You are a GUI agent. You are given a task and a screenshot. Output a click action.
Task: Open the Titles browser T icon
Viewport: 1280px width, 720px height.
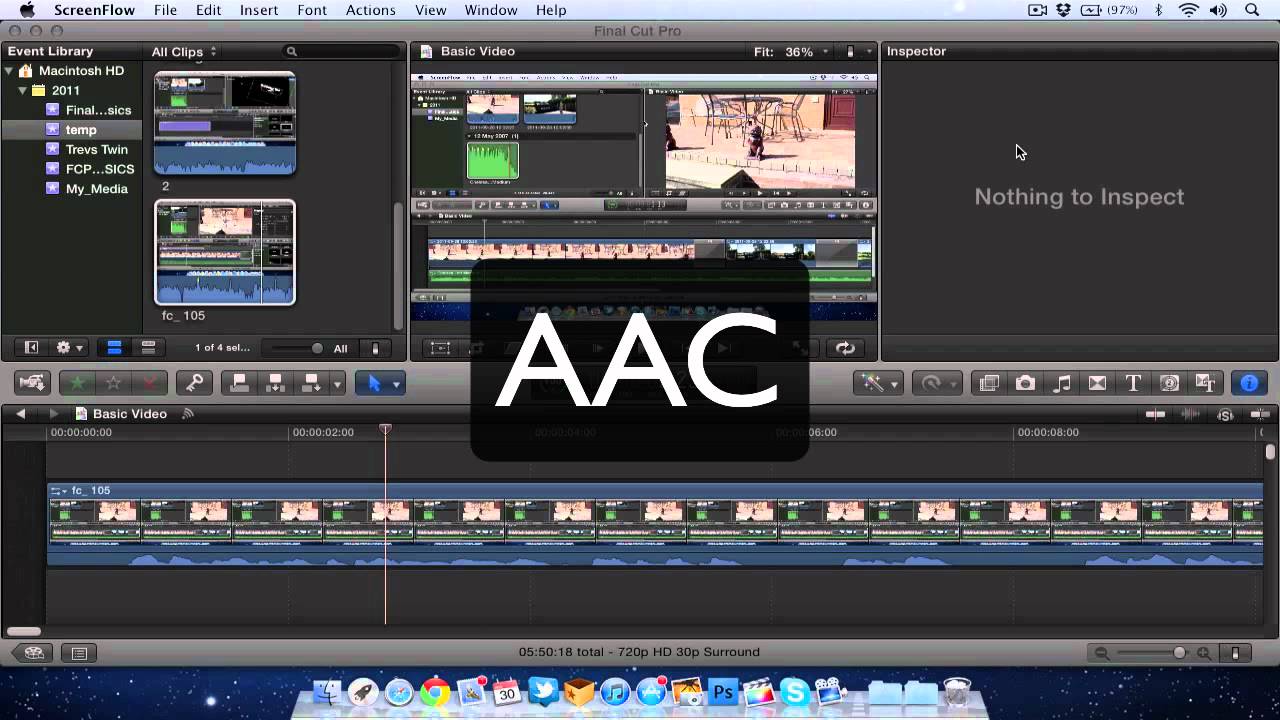point(1133,382)
